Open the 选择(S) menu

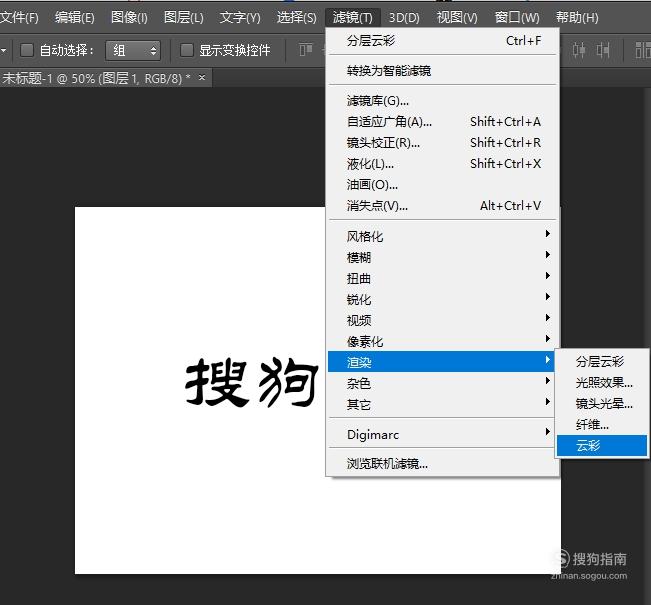[296, 17]
